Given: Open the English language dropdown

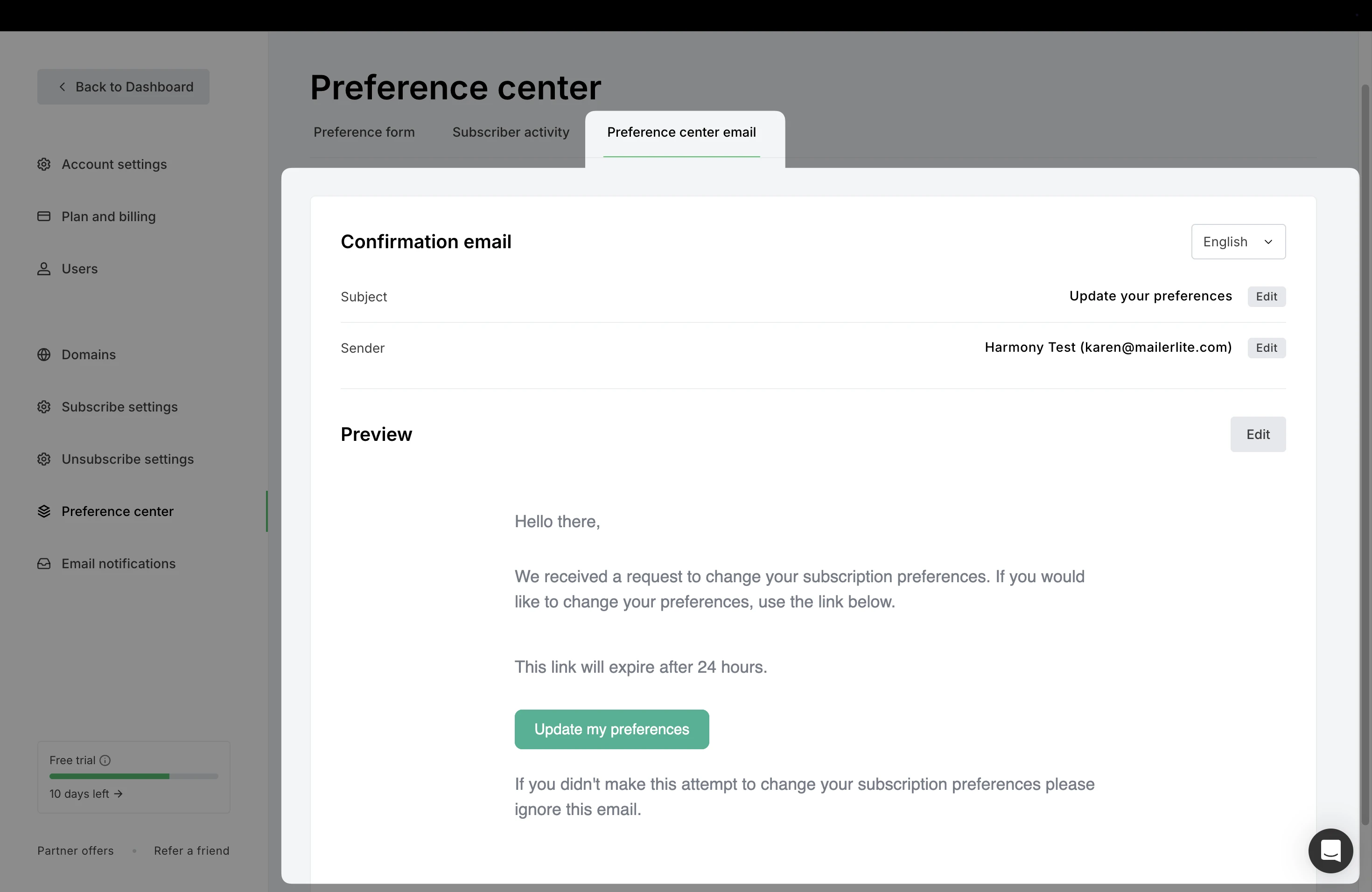Looking at the screenshot, I should [x=1238, y=242].
